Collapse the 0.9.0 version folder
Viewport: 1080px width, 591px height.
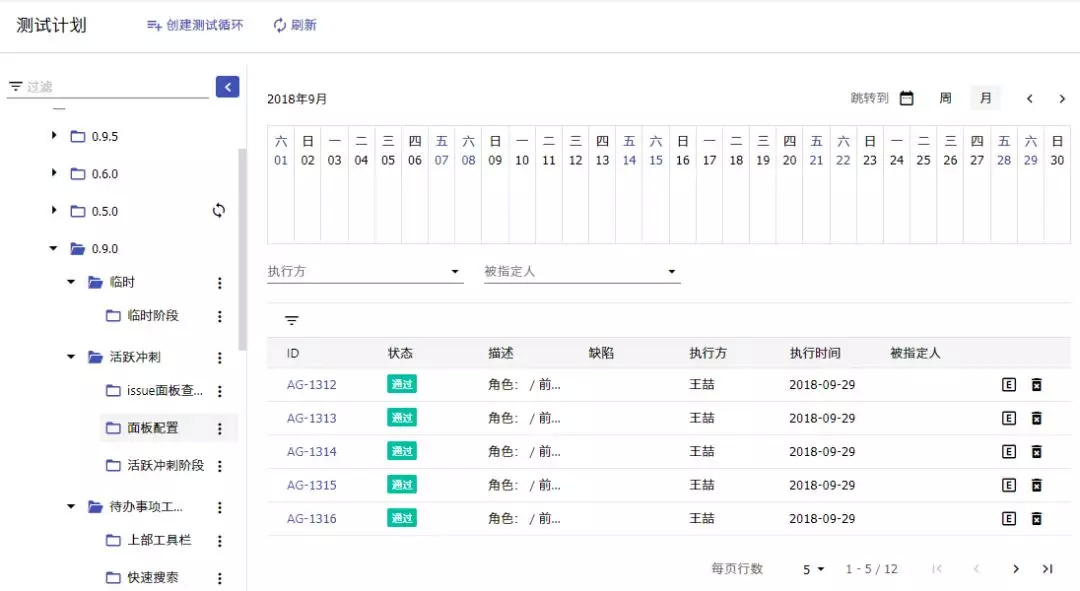point(54,248)
